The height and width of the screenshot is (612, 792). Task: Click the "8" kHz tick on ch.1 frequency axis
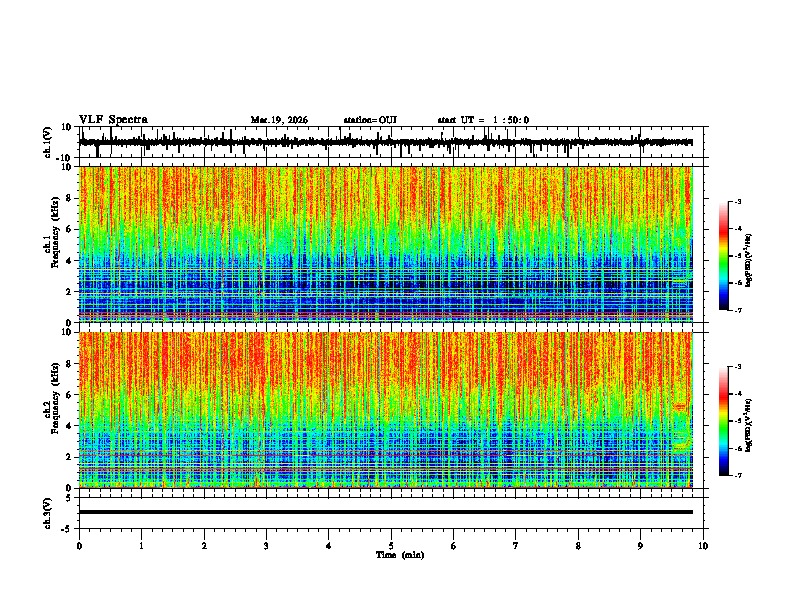pyautogui.click(x=69, y=198)
